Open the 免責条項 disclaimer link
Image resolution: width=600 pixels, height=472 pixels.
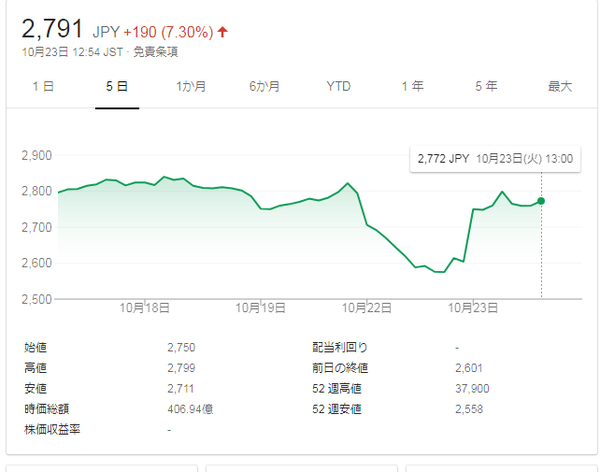point(155,52)
